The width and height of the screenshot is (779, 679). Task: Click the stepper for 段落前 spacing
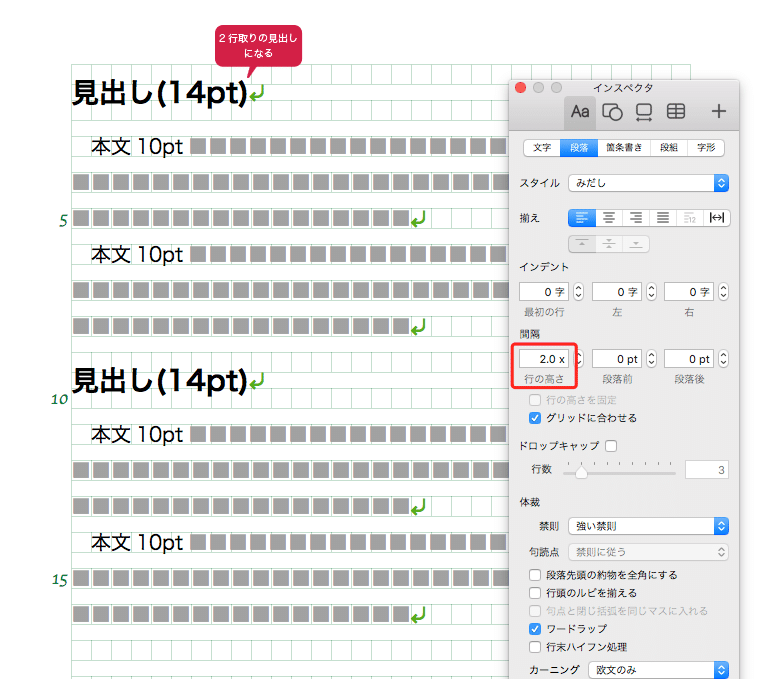tap(651, 359)
